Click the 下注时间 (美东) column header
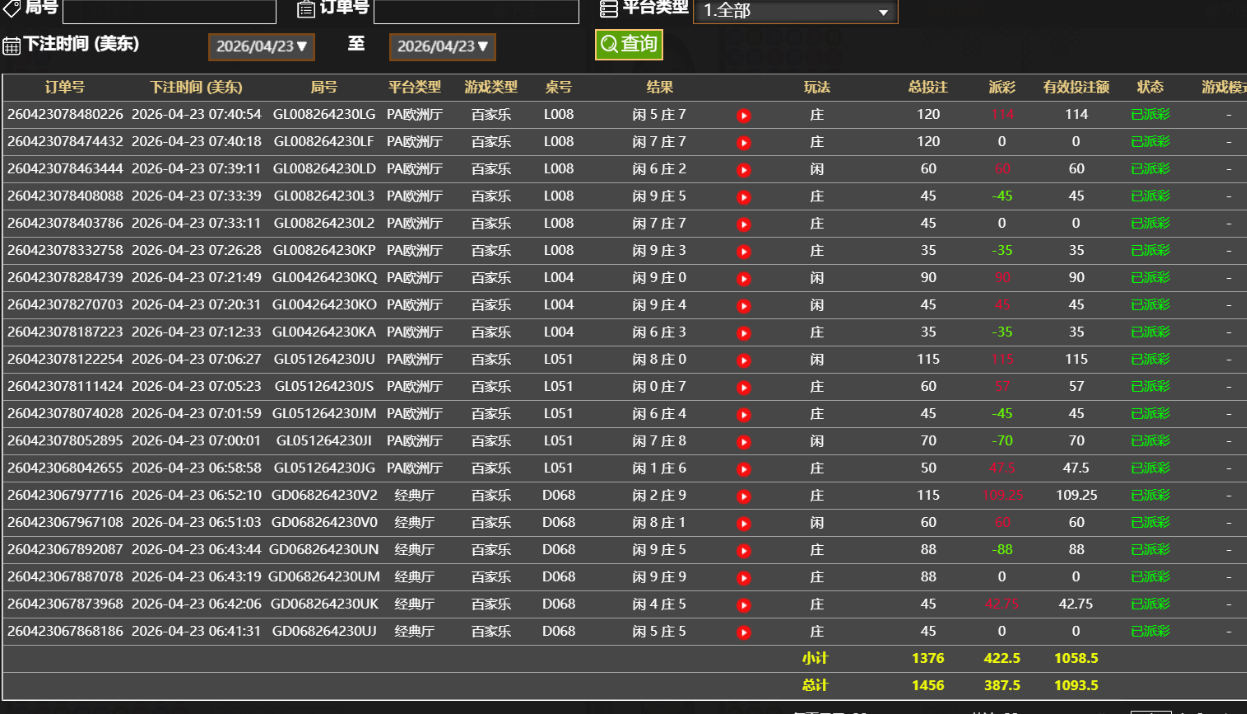Image resolution: width=1247 pixels, height=714 pixels. pyautogui.click(x=196, y=87)
